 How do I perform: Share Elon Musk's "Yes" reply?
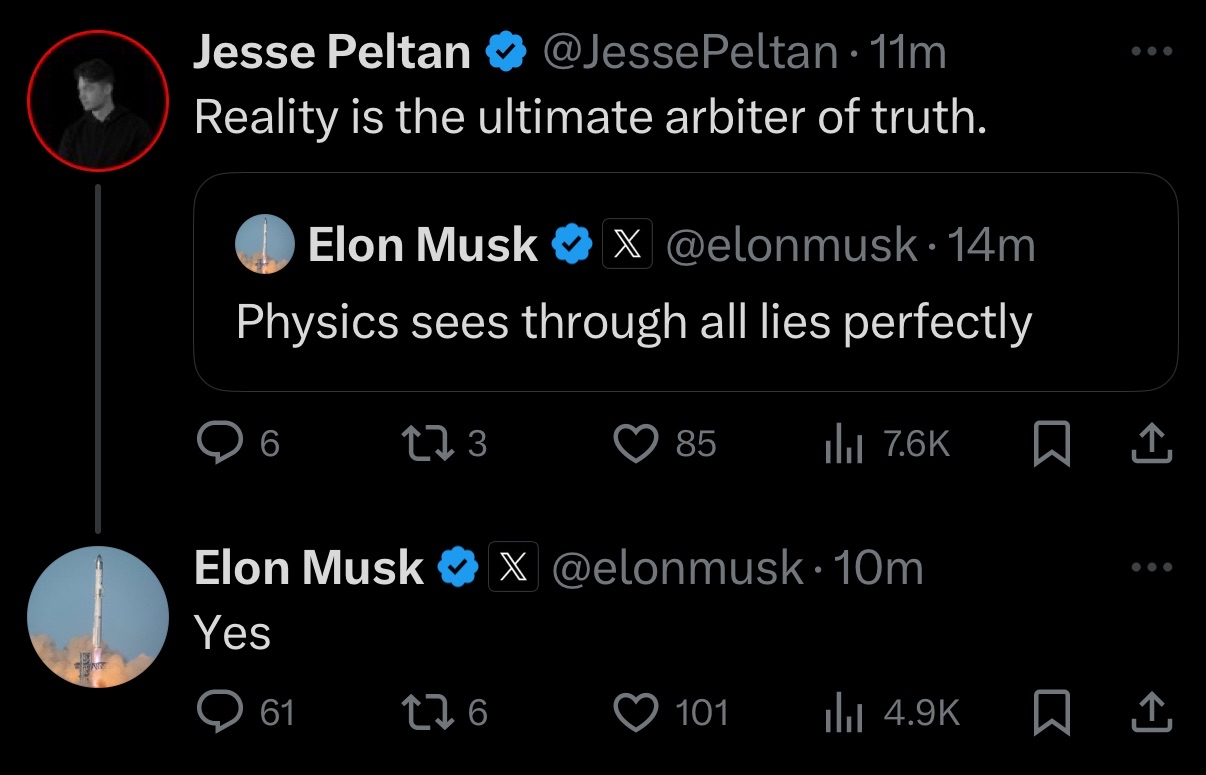click(x=1150, y=712)
